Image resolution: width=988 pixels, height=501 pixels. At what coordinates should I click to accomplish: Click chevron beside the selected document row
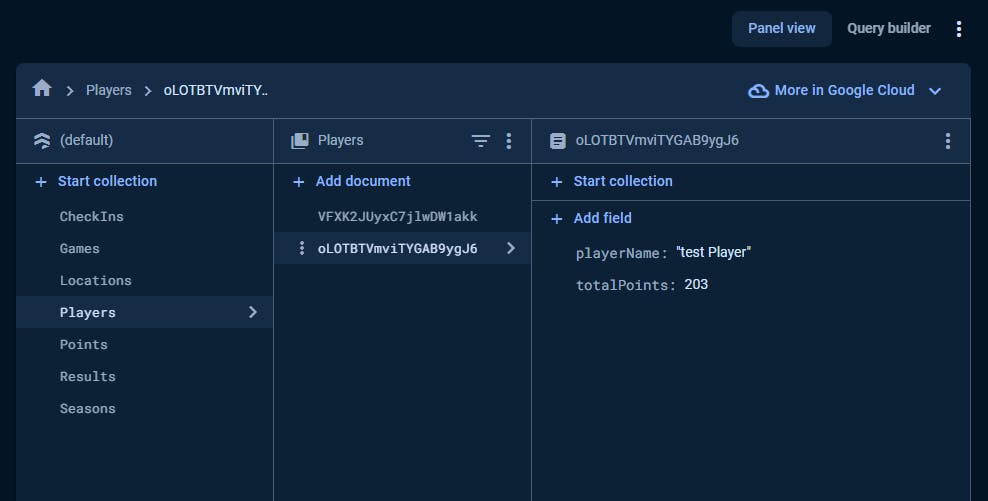(511, 248)
